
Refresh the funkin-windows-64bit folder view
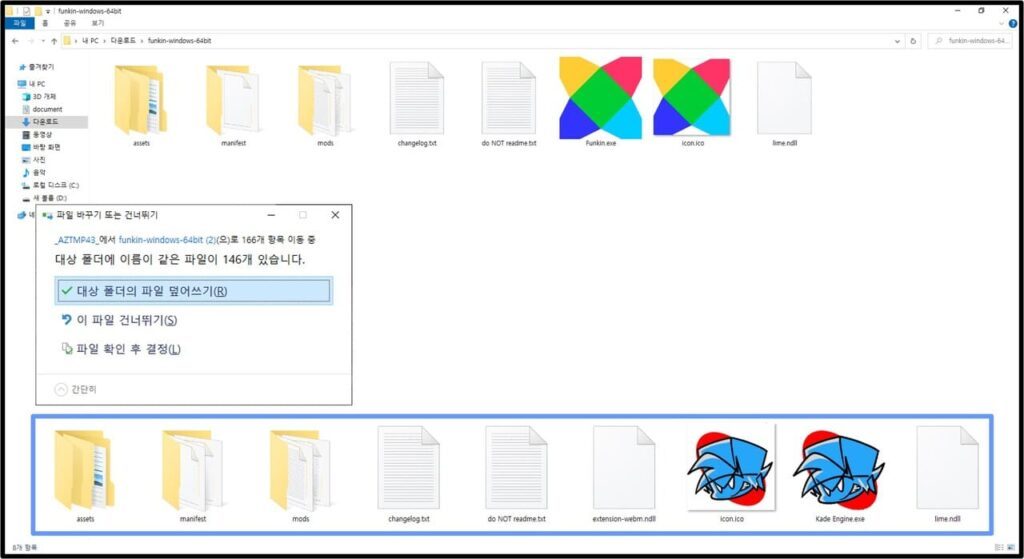click(x=913, y=40)
